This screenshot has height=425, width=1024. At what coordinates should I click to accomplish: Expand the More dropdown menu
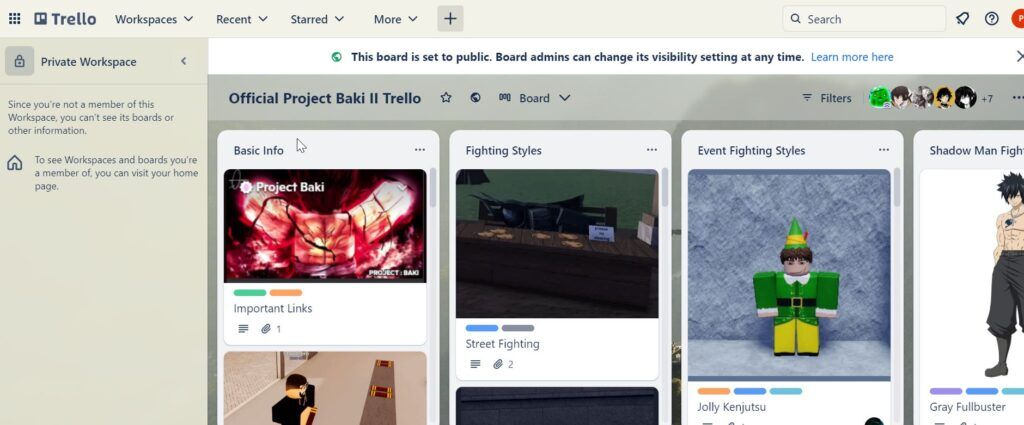[x=395, y=19]
